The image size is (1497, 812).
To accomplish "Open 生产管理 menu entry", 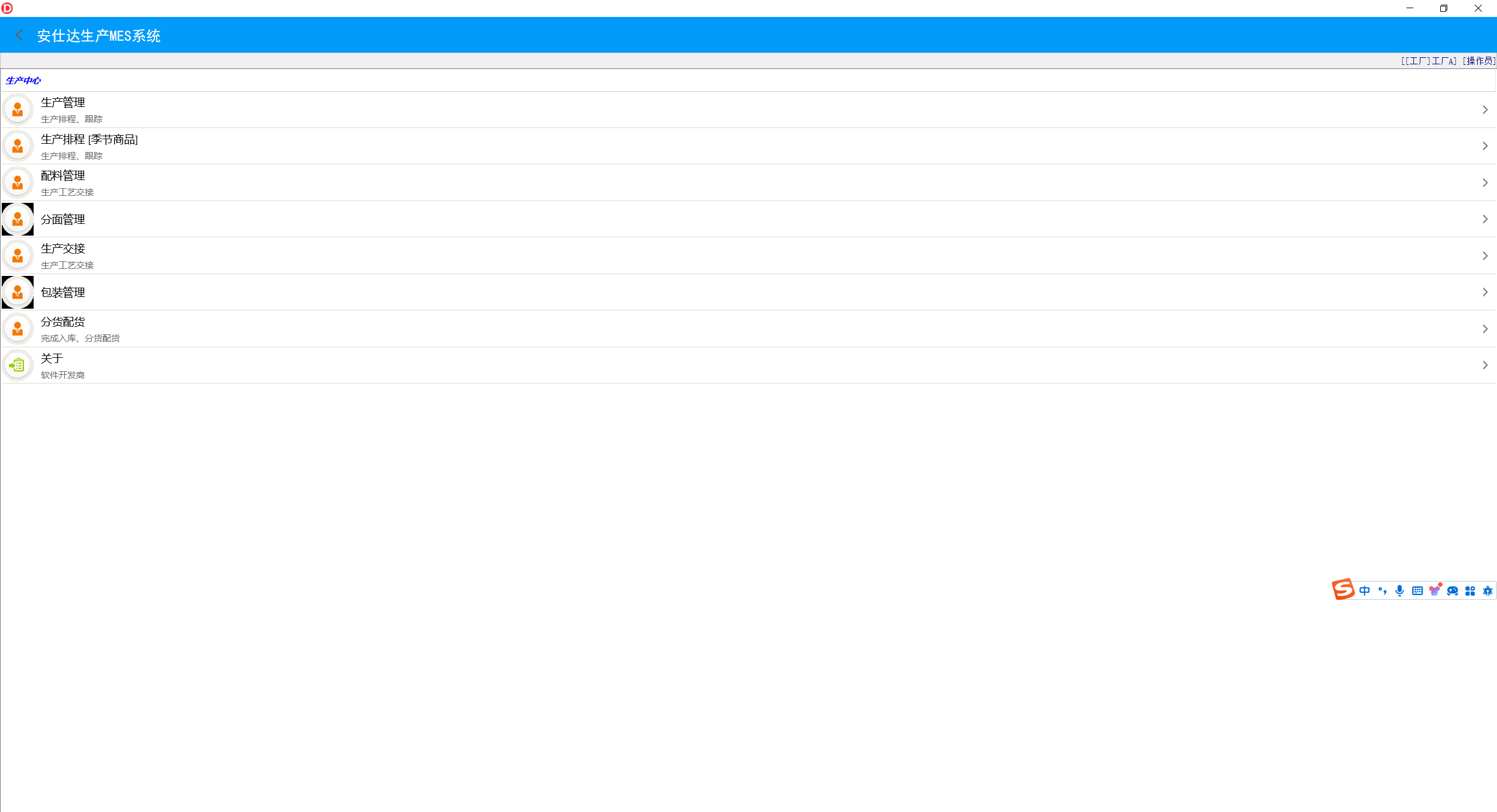I will click(x=63, y=103).
